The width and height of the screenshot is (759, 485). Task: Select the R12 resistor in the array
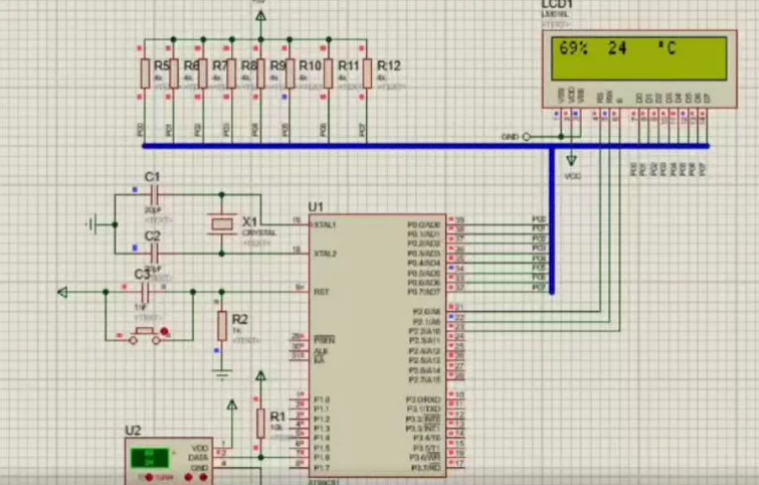tap(367, 72)
